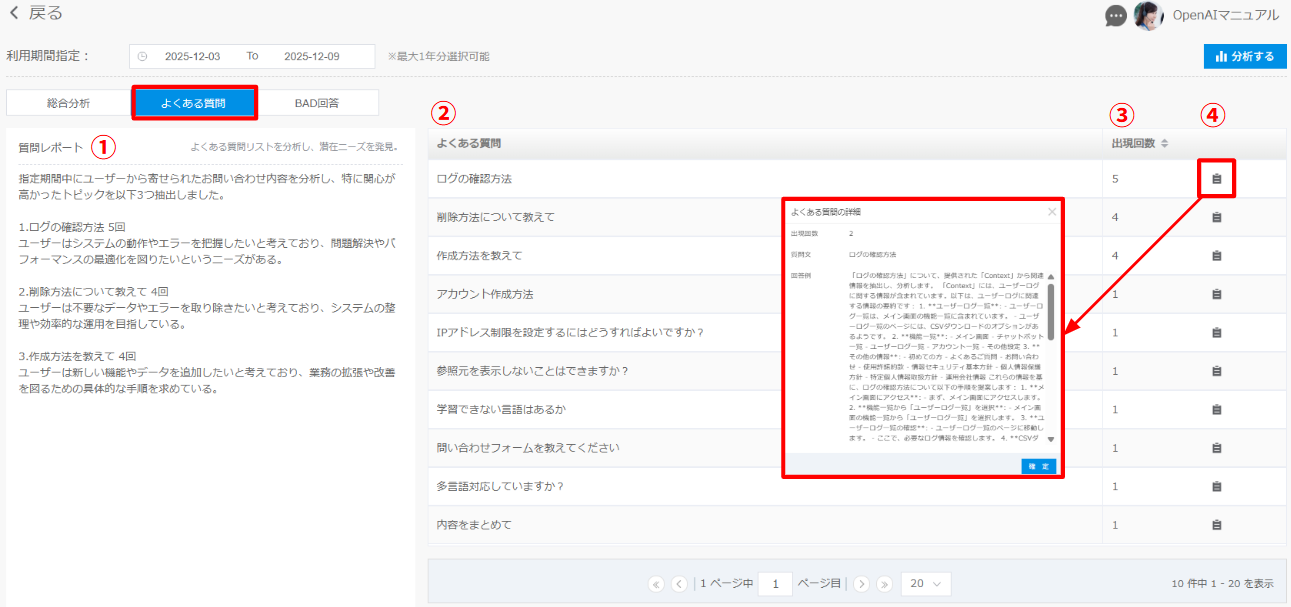Click 確定 button in the detail popup
This screenshot has height=607, width=1291.
(1038, 466)
